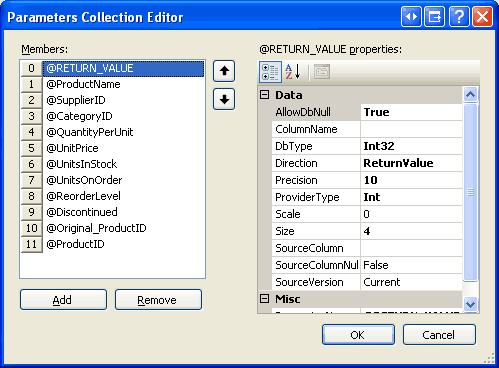Confirm the dialog with OK
499x368 pixels.
click(x=358, y=335)
